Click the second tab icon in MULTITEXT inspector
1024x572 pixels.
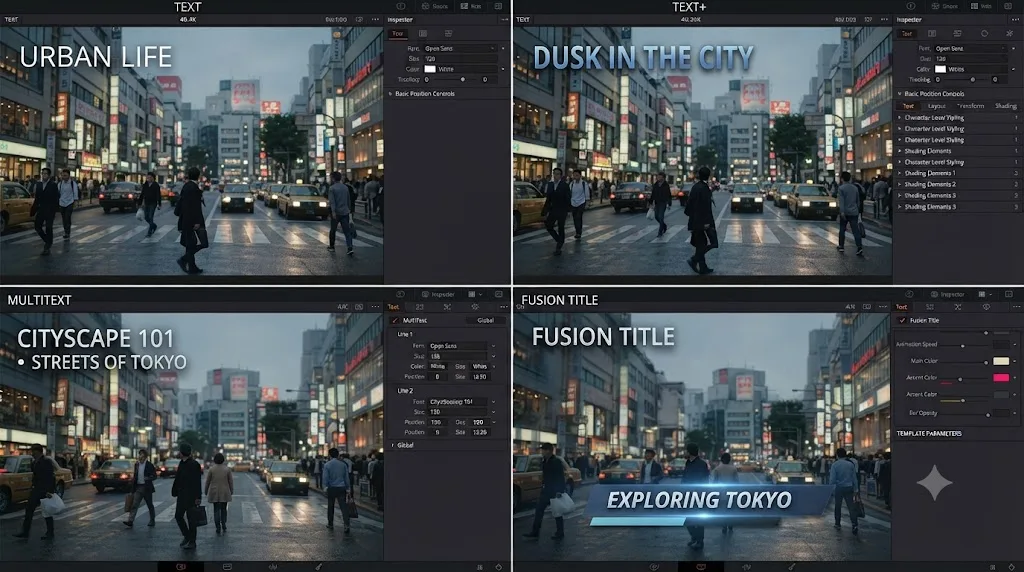click(419, 307)
